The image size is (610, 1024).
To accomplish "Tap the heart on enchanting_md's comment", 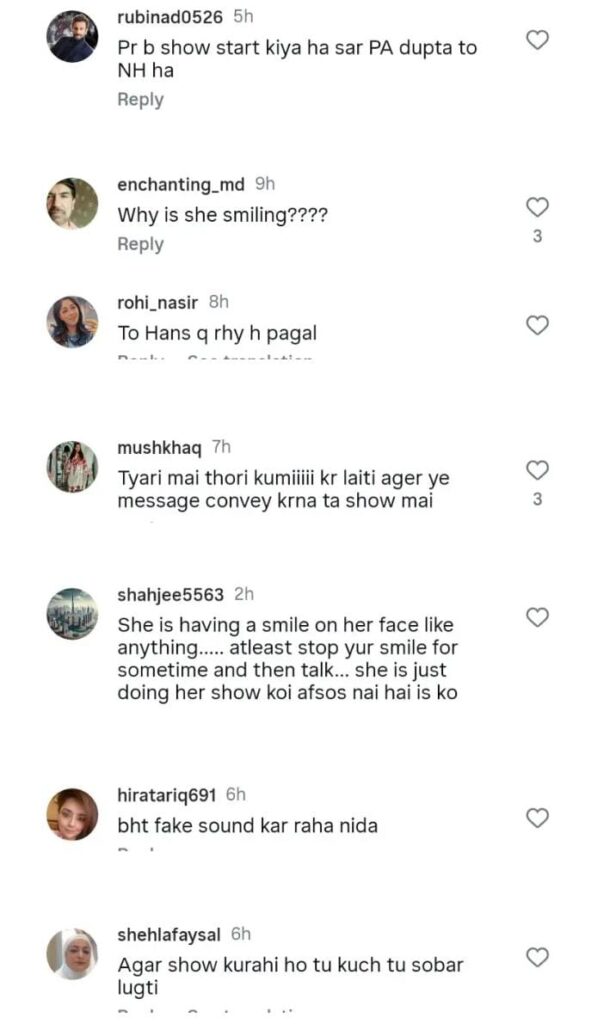I will (x=537, y=207).
